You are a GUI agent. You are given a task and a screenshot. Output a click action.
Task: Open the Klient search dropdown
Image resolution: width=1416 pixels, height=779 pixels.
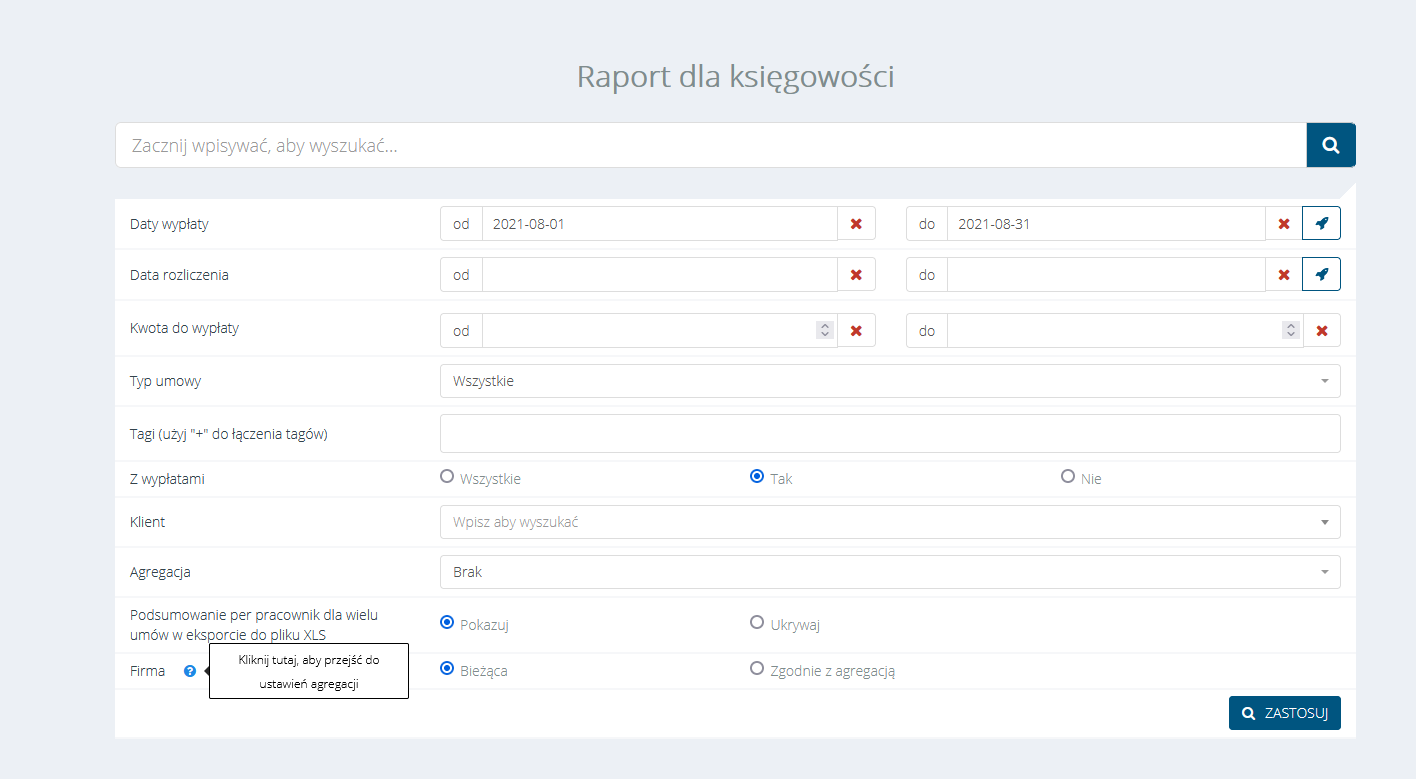889,522
